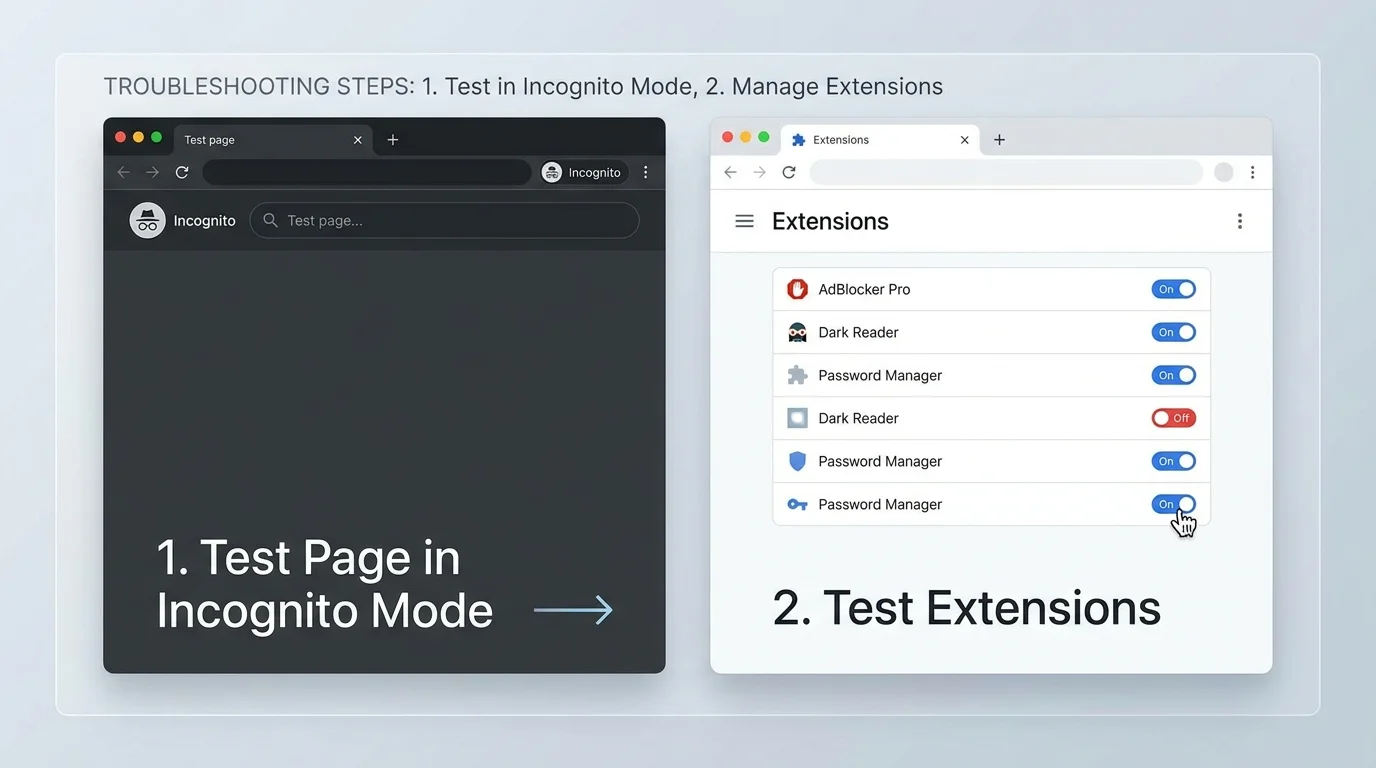Click the gray puzzle-piece Password Manager icon
Viewport: 1376px width, 768px height.
click(797, 375)
